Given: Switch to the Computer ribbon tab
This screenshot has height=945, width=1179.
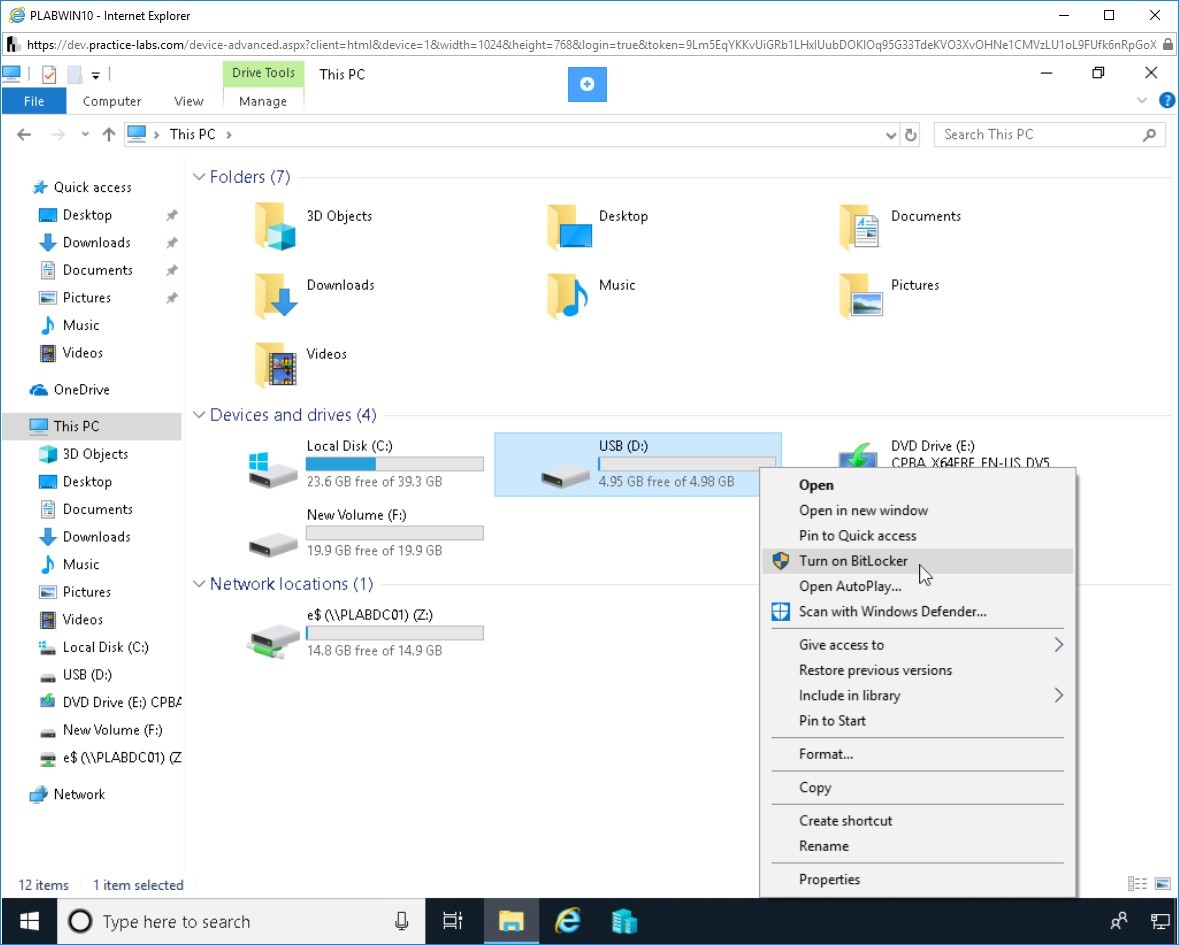Looking at the screenshot, I should tap(111, 101).
